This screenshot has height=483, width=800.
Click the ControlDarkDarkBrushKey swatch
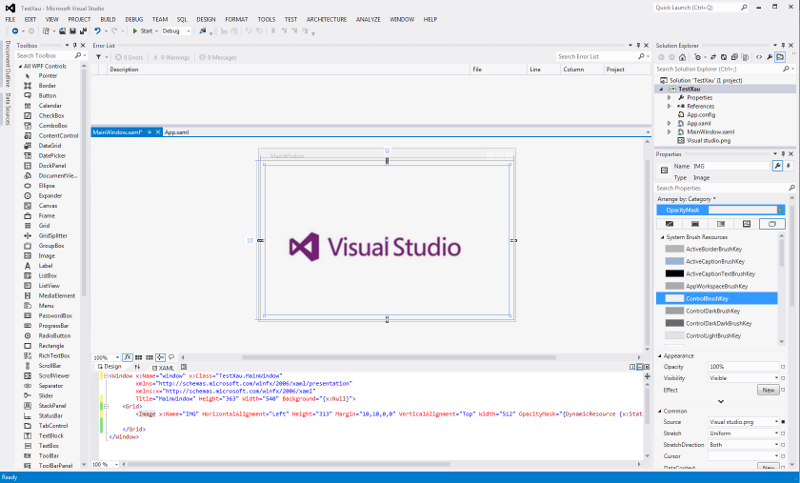(x=674, y=323)
